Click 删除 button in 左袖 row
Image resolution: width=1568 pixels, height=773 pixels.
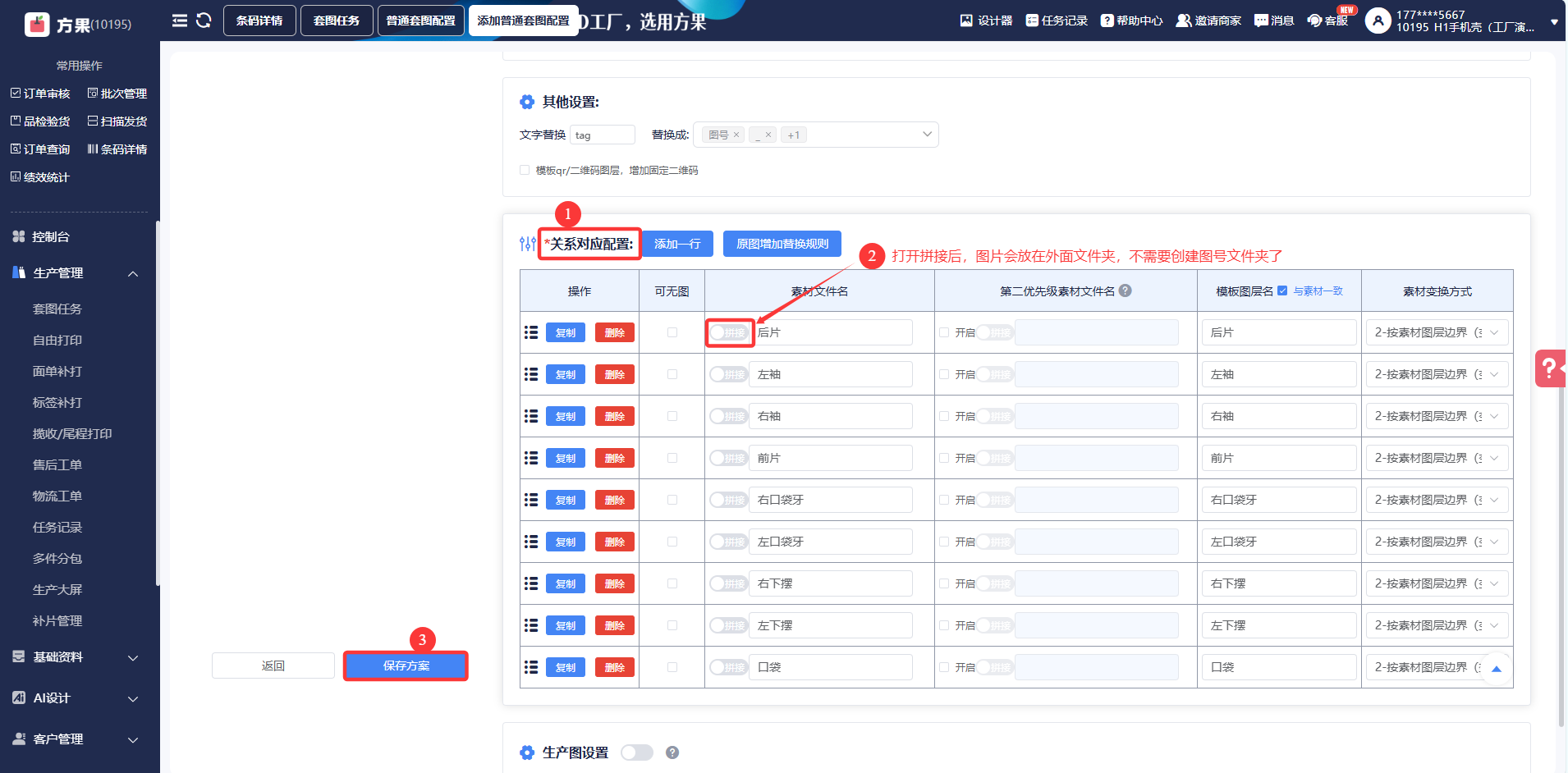[x=615, y=374]
